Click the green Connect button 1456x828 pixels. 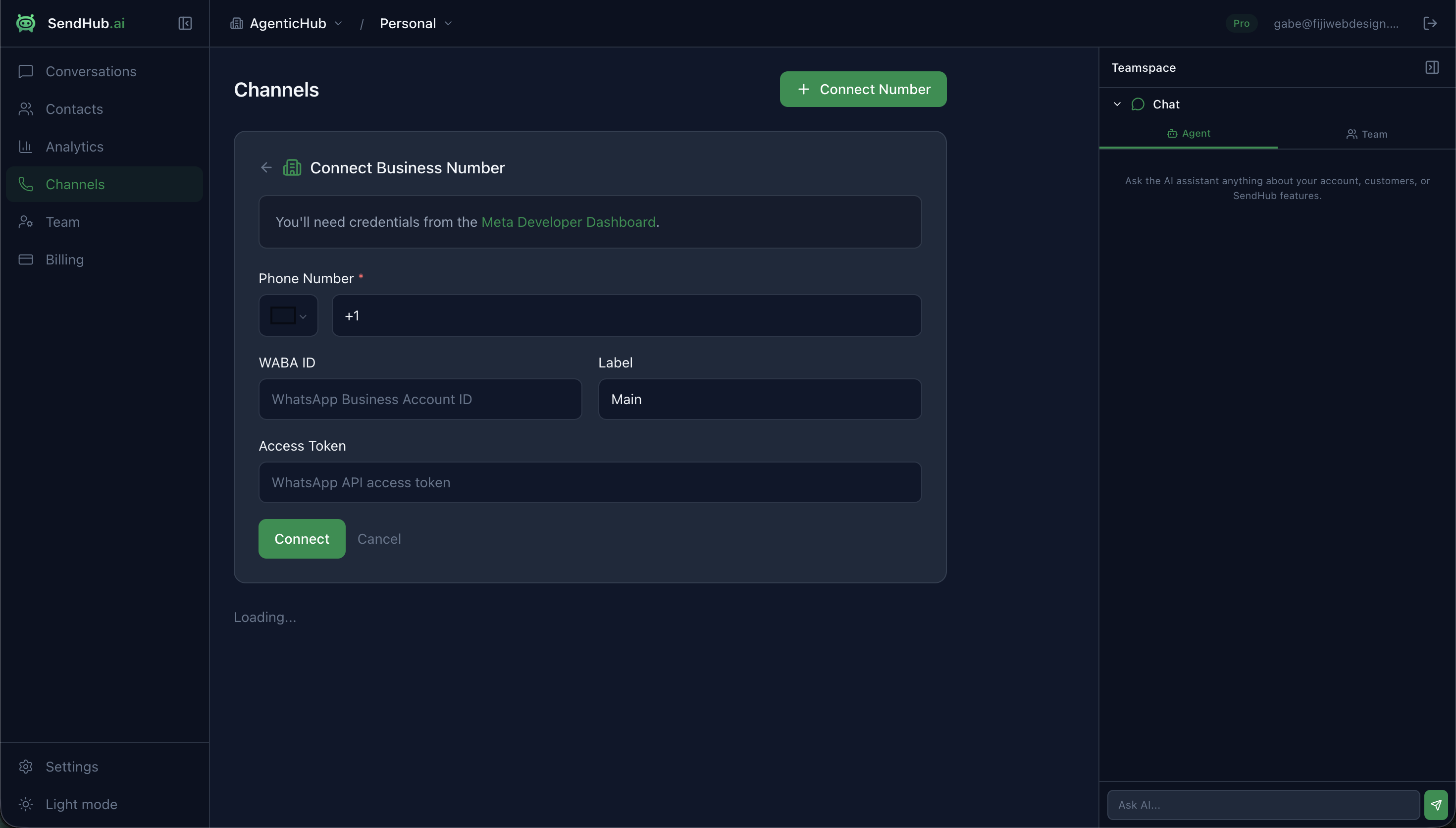302,538
